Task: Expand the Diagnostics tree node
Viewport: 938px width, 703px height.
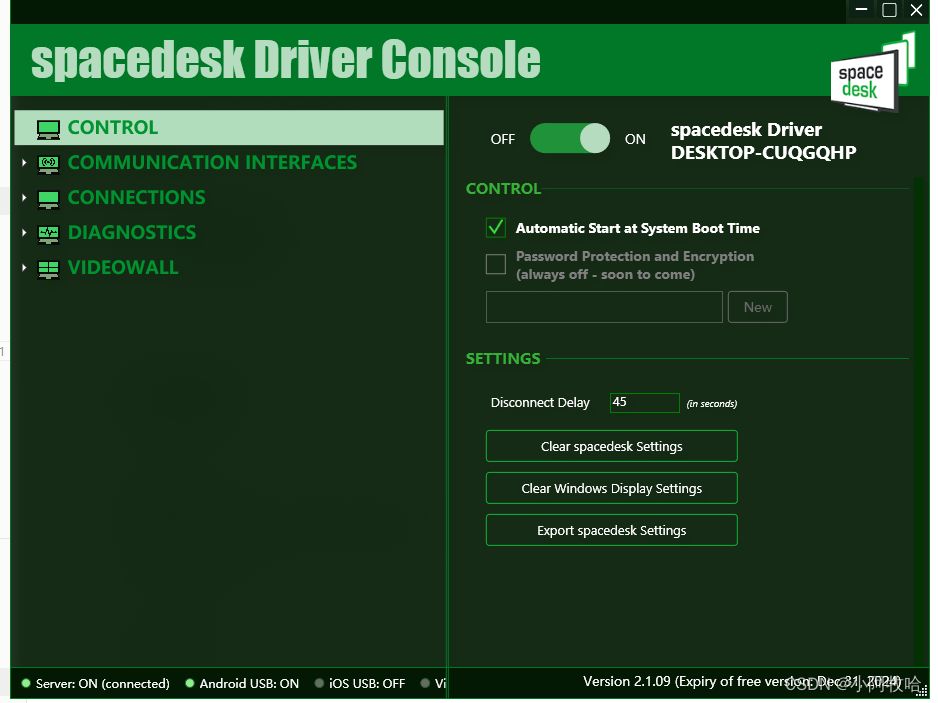Action: click(x=24, y=232)
